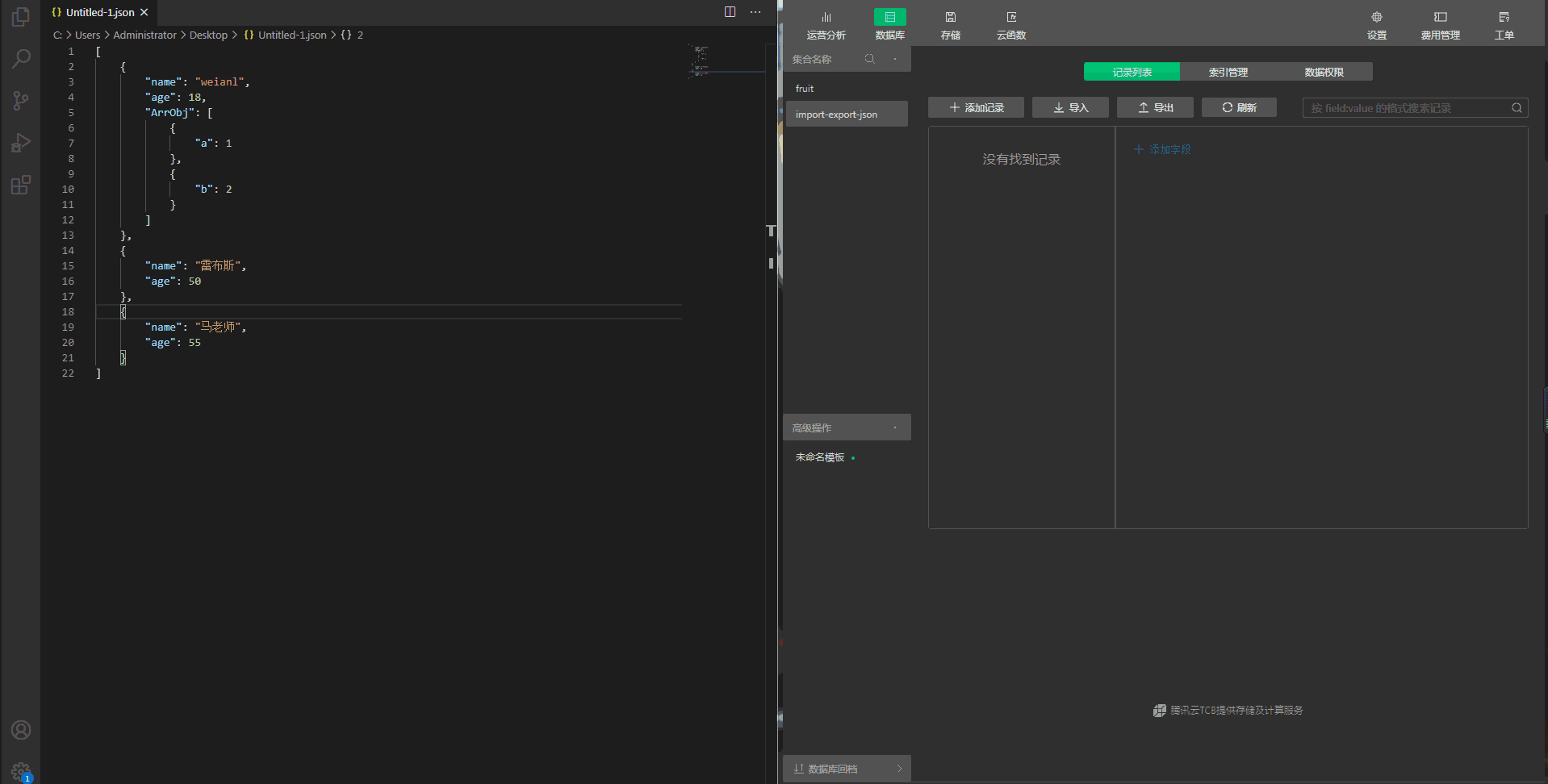1548x784 pixels.
Task: Open the 云函数 cloud functions tab
Action: point(1011,25)
